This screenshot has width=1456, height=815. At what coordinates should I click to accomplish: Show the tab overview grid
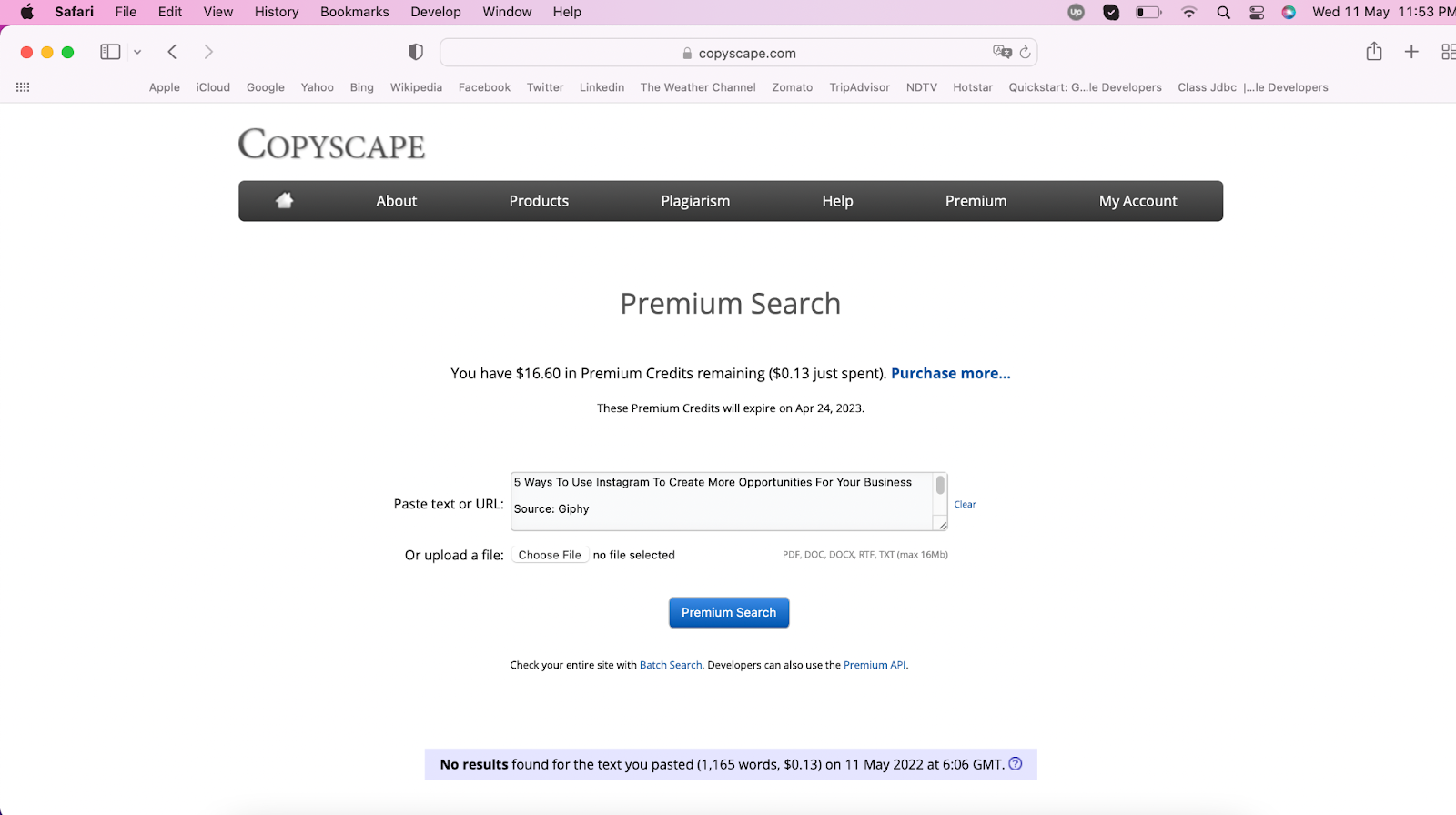tap(1449, 52)
